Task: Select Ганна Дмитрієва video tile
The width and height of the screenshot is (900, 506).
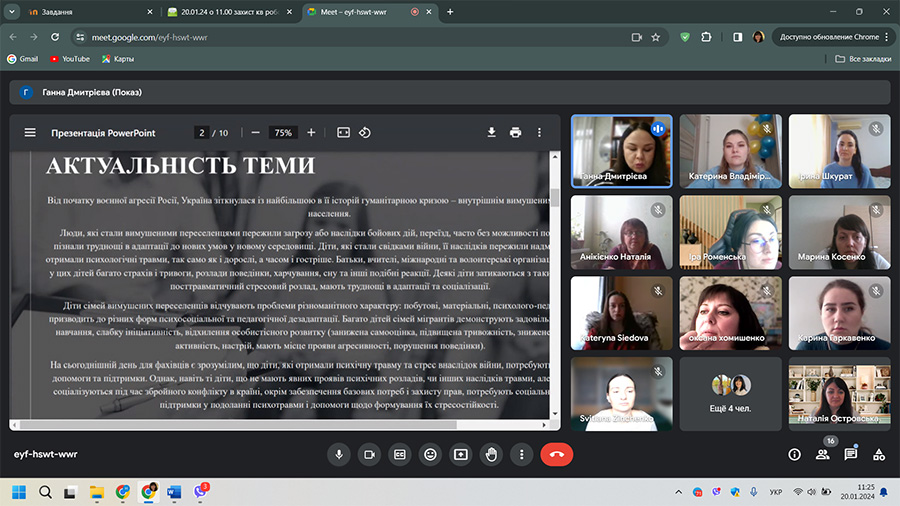Action: [x=622, y=151]
